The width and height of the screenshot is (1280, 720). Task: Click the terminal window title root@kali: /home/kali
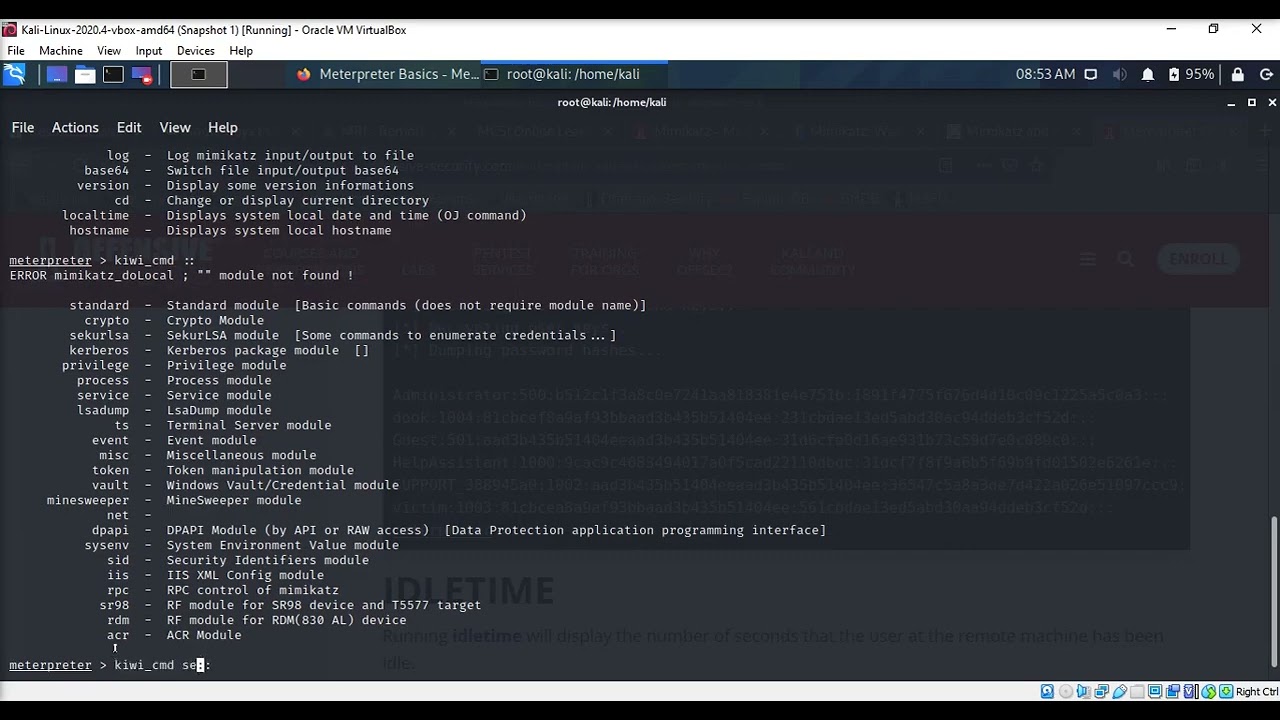(x=612, y=102)
